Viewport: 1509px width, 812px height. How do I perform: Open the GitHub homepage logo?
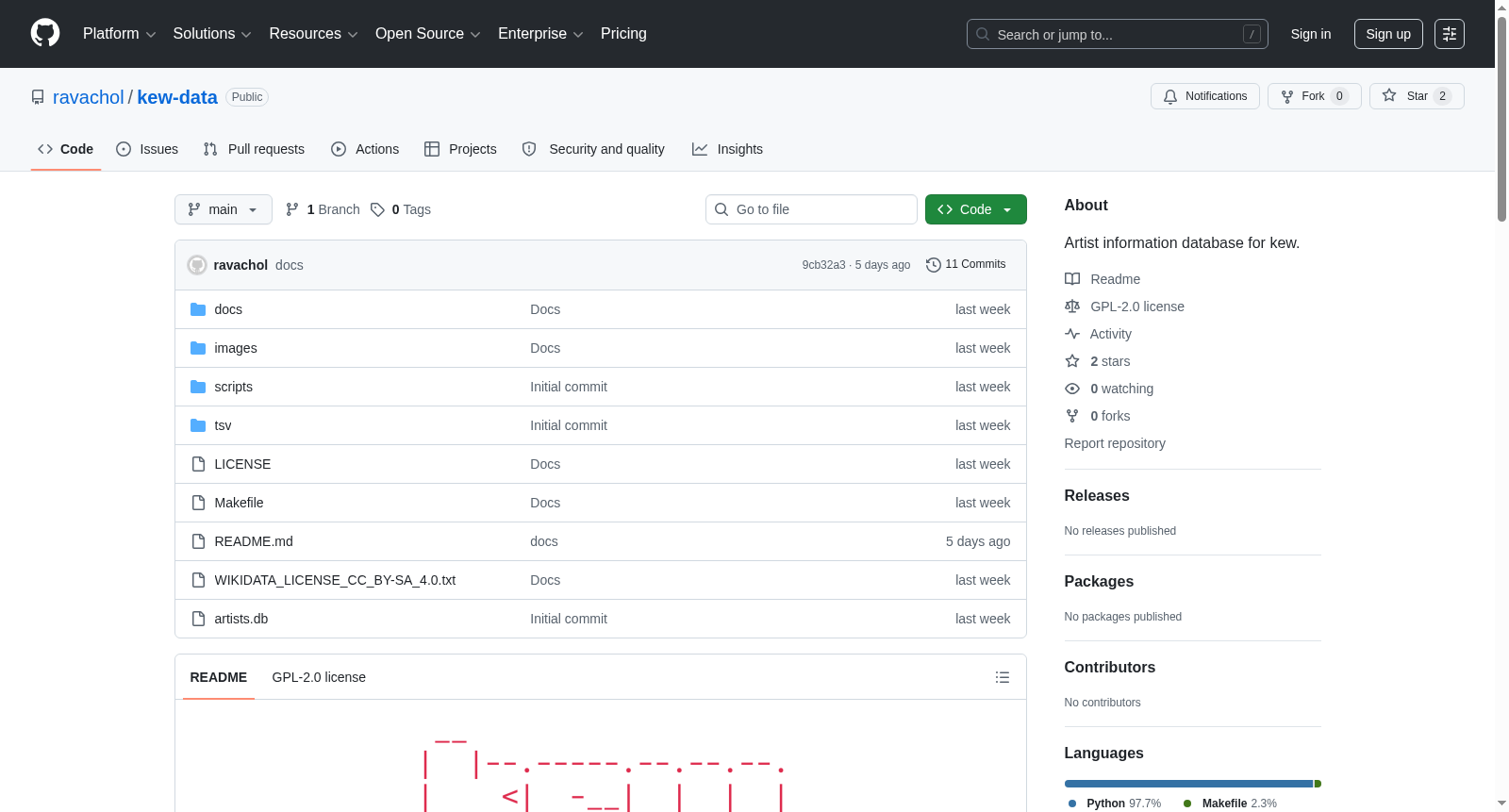[45, 33]
